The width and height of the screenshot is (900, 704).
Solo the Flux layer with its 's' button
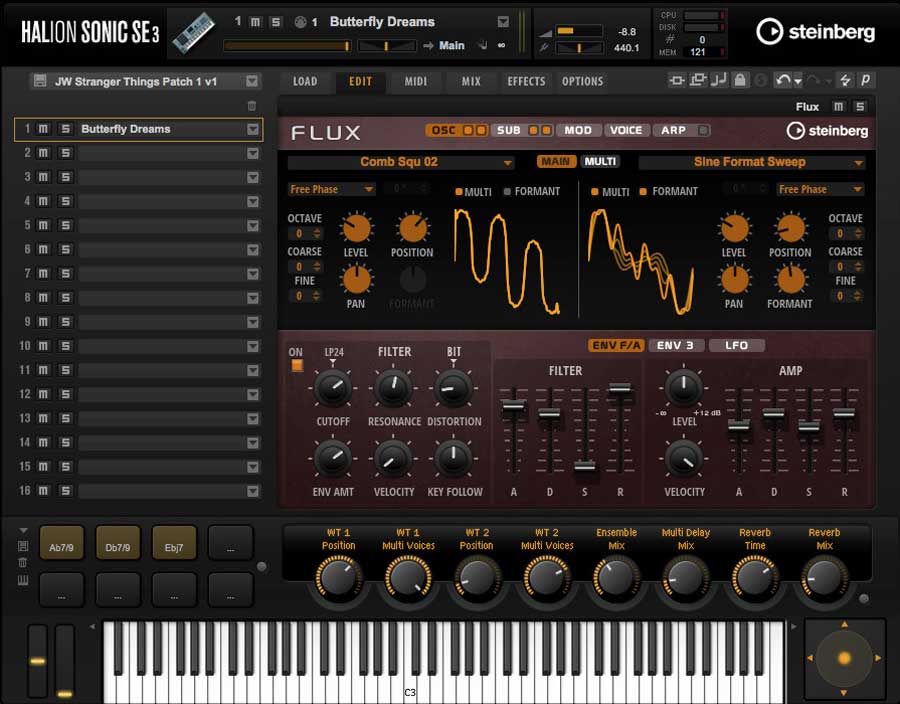[859, 107]
